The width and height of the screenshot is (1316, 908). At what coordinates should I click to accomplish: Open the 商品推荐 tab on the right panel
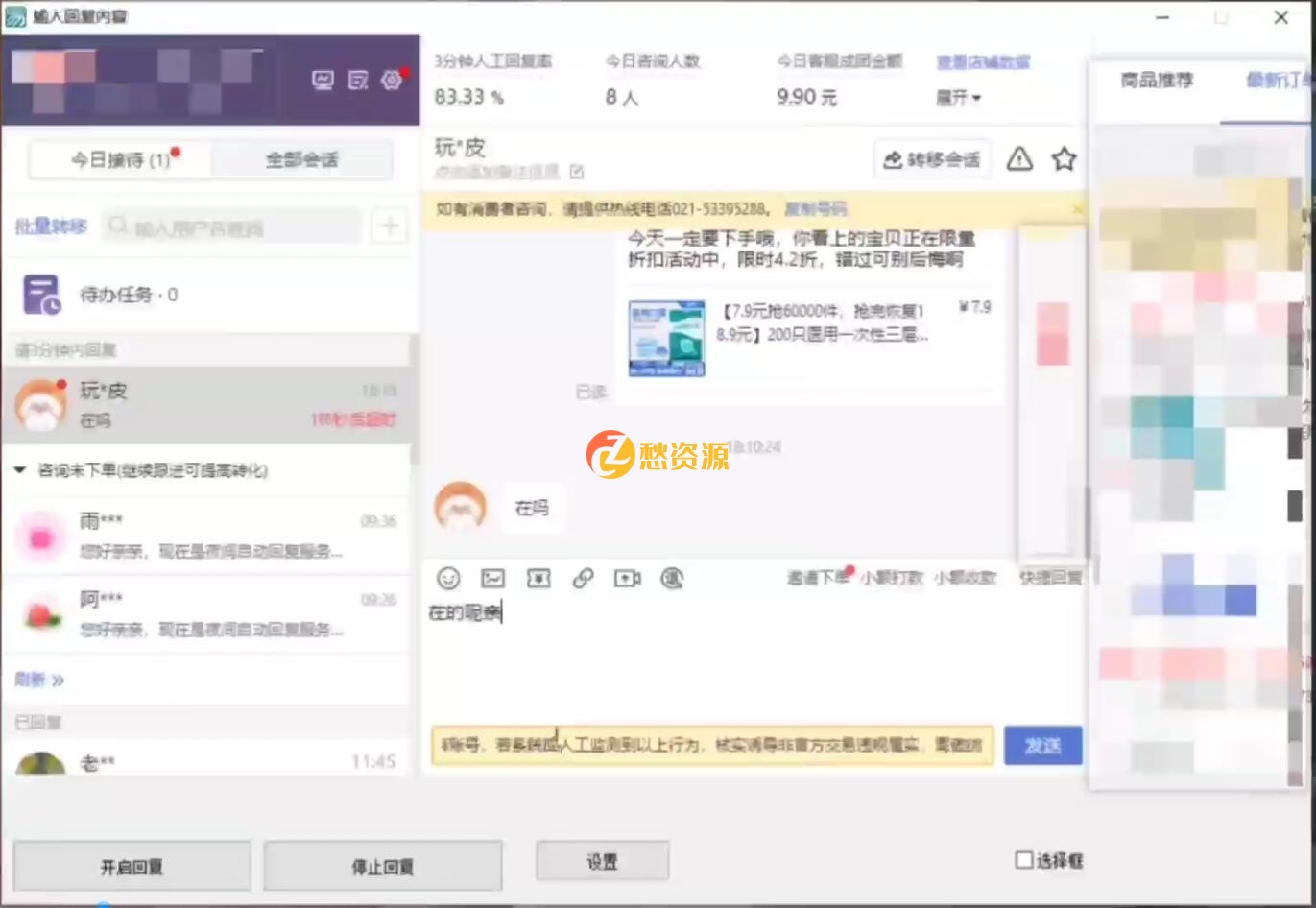[x=1156, y=81]
